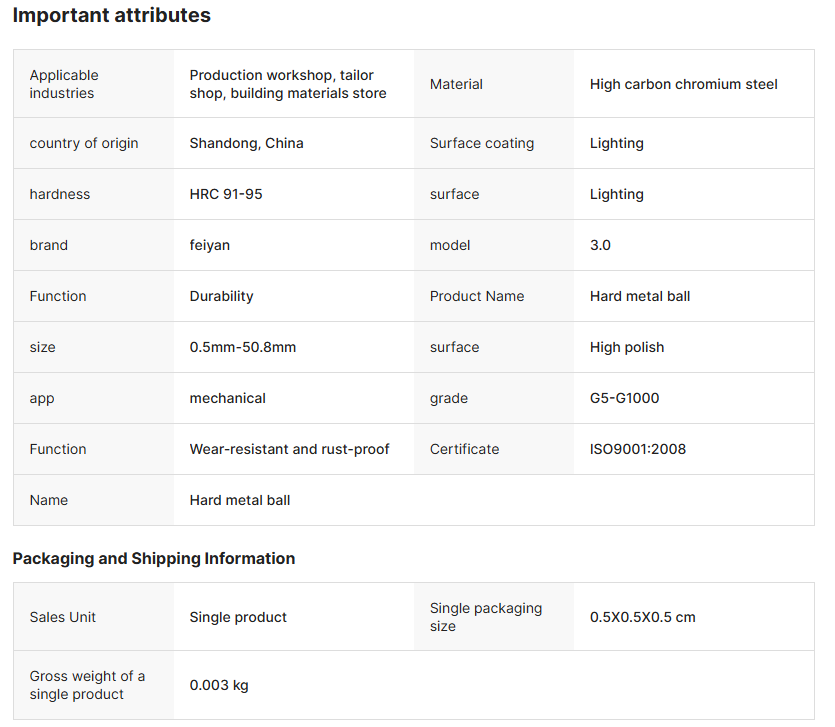Click the "Surface coating" label cell

coord(482,143)
